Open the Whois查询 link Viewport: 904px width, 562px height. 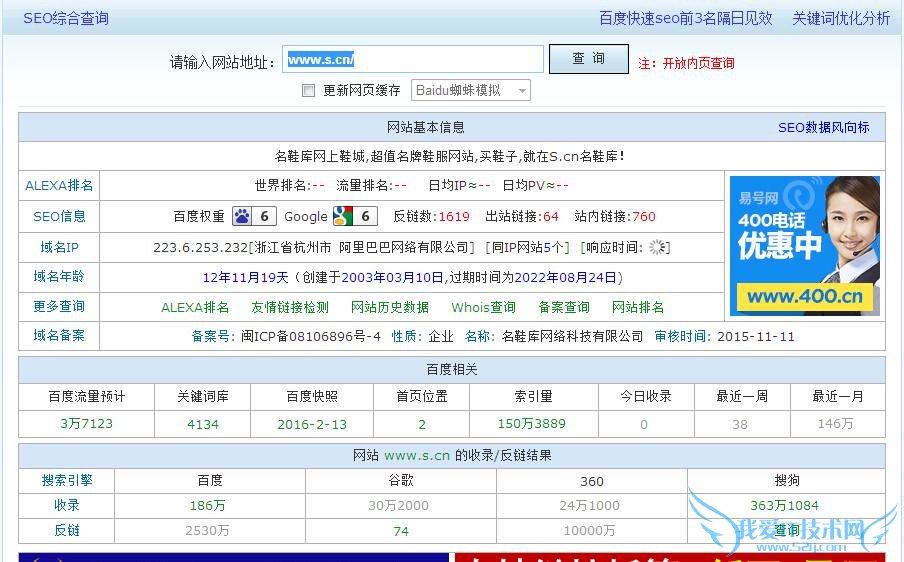(483, 307)
